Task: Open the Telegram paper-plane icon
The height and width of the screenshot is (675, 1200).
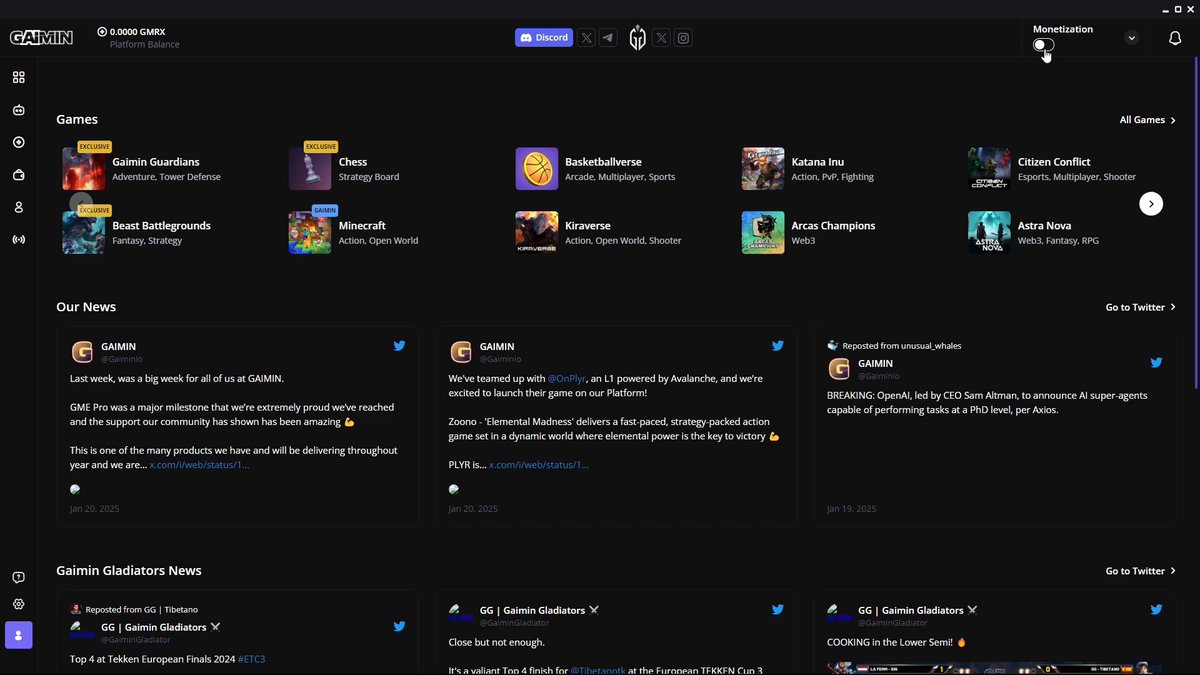Action: coord(608,38)
